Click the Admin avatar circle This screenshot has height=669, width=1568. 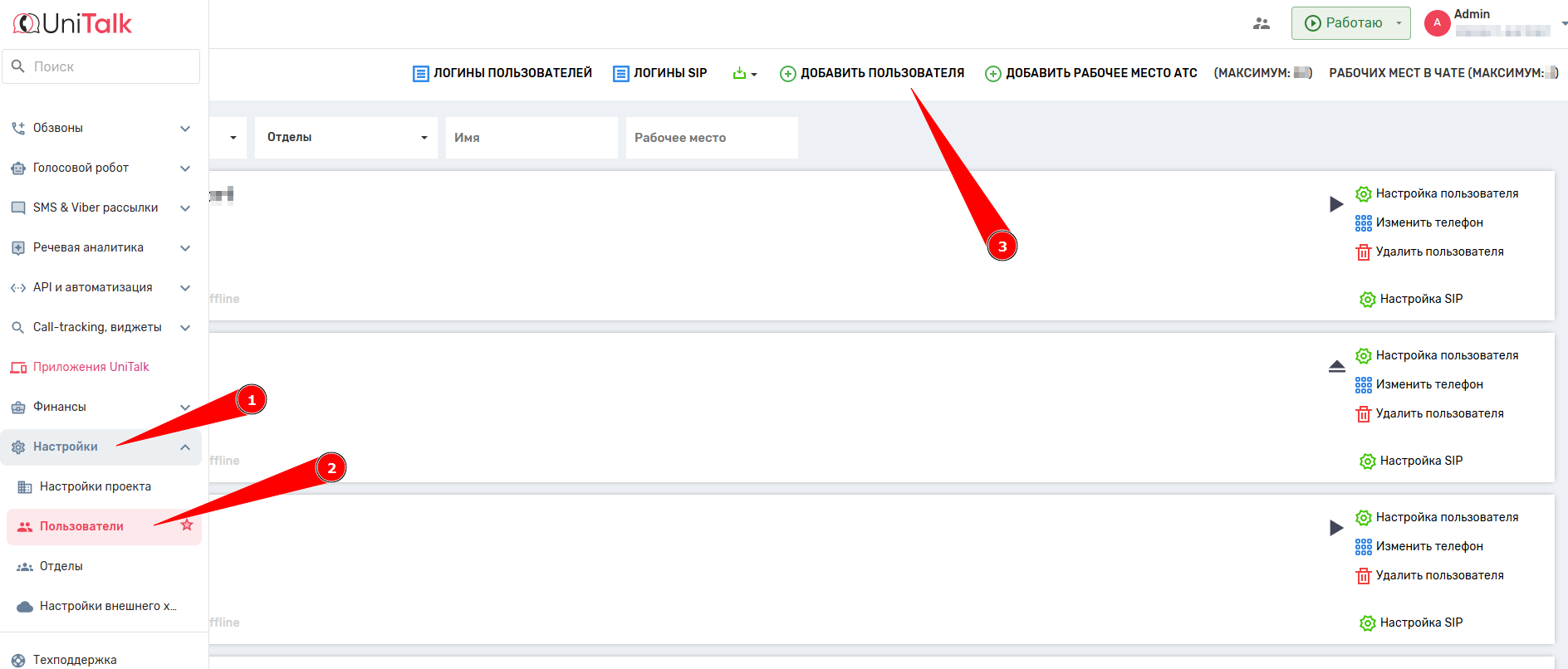(x=1437, y=23)
